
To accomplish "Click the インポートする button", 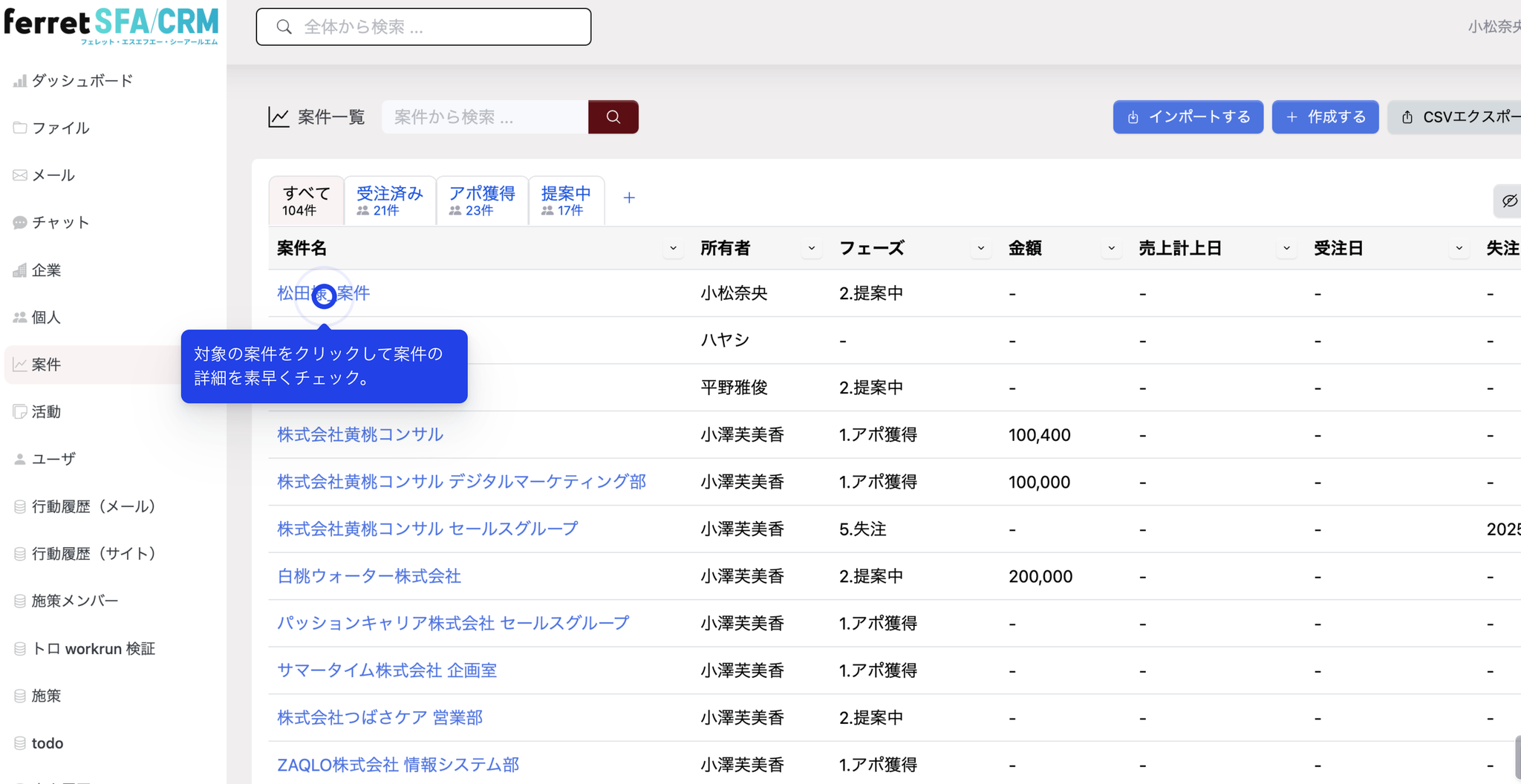I will tap(1188, 117).
